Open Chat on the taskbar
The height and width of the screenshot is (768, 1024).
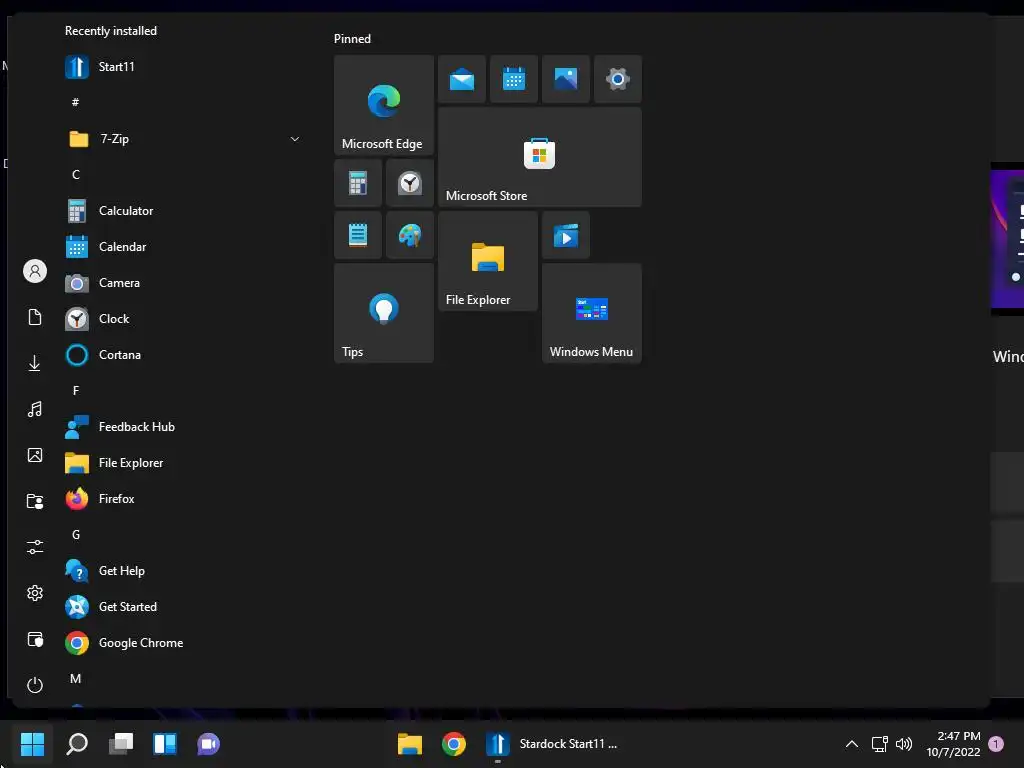(x=208, y=743)
